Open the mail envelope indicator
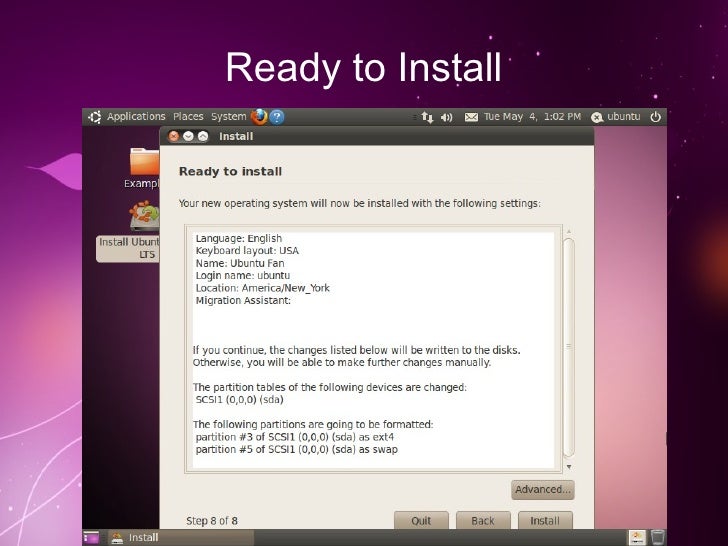Screen dimensions: 728x546 471,117
